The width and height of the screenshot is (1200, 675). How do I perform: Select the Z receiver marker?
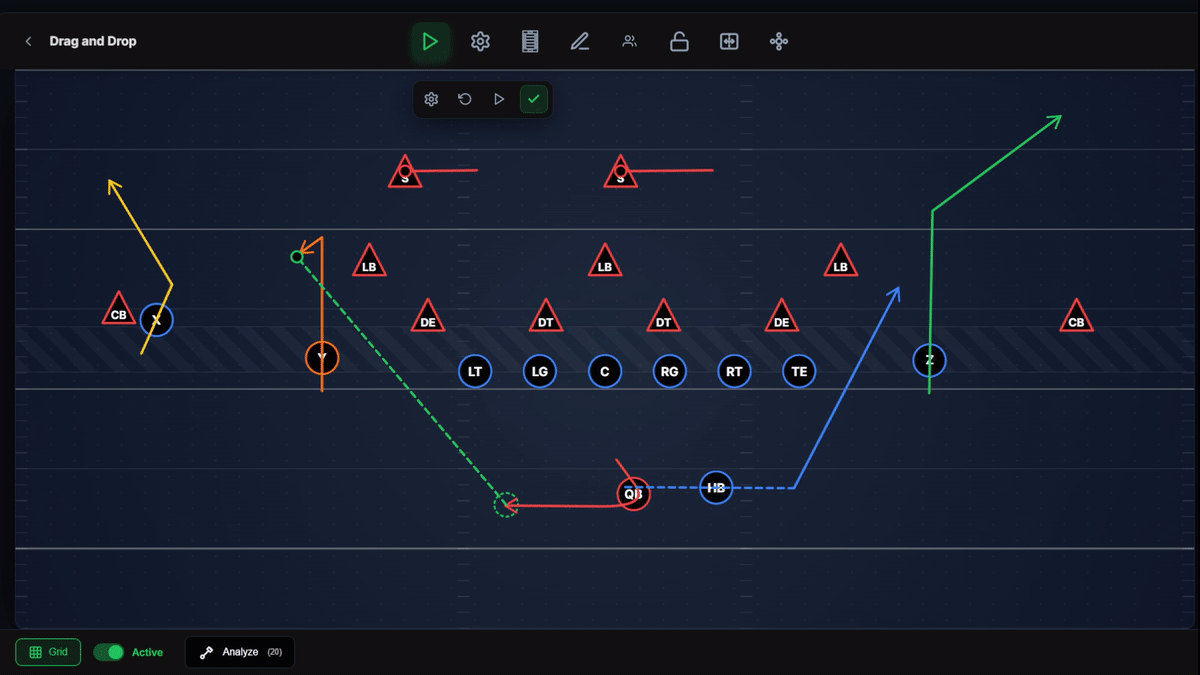[x=929, y=360]
